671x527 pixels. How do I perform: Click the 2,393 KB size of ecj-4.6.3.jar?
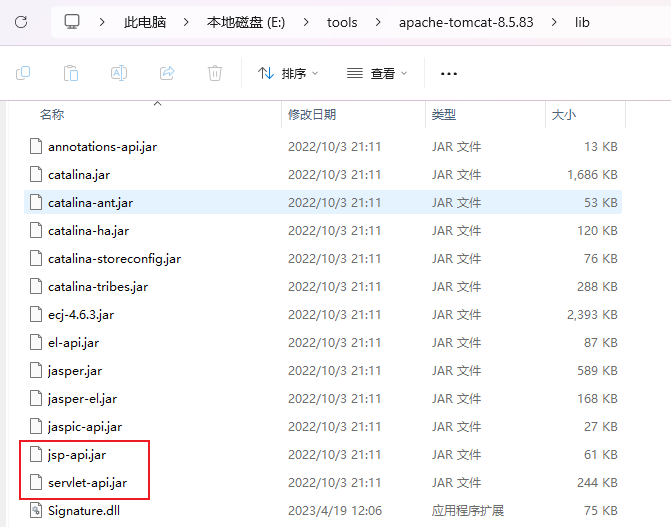point(592,315)
